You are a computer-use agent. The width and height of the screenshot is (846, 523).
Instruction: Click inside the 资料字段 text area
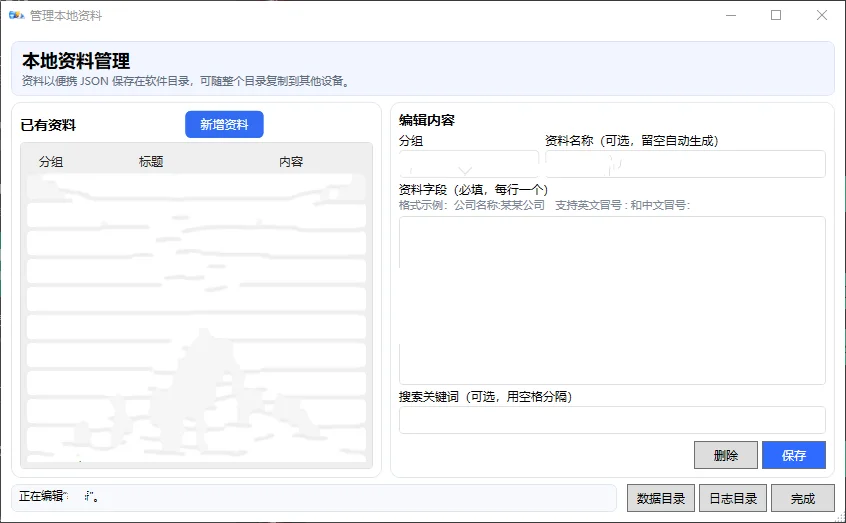[x=612, y=301]
